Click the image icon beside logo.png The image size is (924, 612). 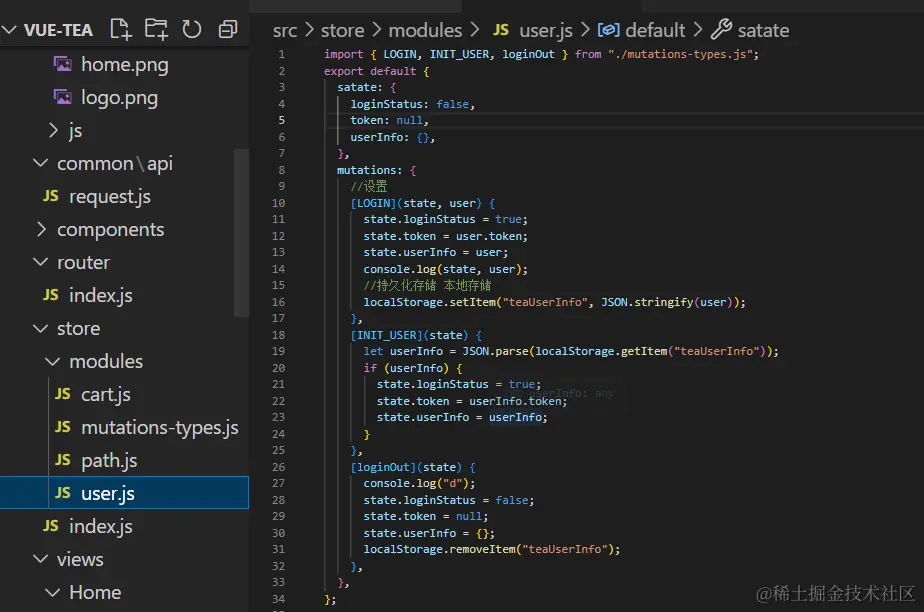(x=62, y=97)
